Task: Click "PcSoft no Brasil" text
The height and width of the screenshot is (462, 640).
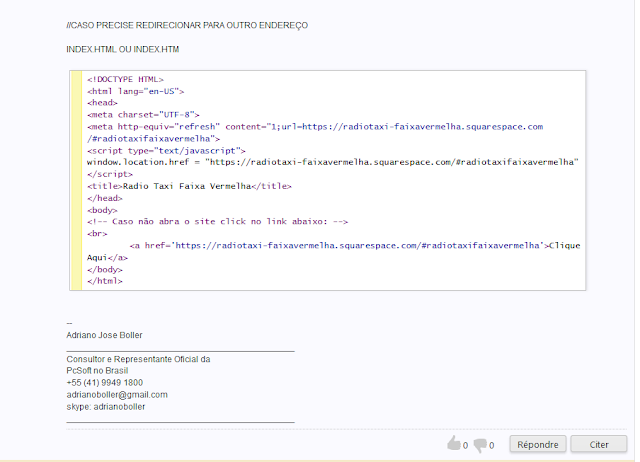Action: [x=97, y=371]
